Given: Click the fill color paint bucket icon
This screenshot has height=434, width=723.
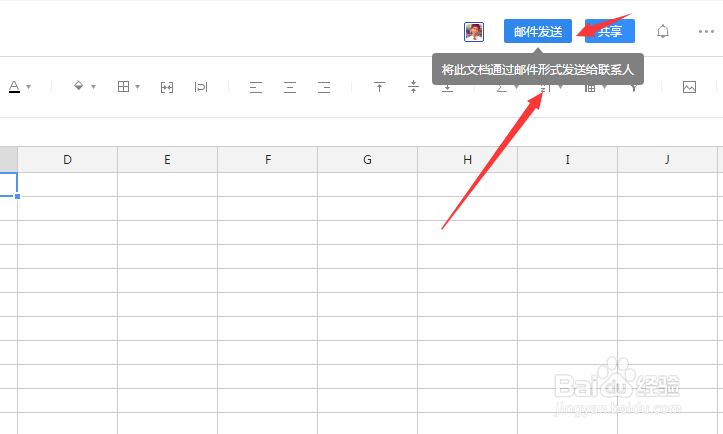Looking at the screenshot, I should pyautogui.click(x=78, y=87).
